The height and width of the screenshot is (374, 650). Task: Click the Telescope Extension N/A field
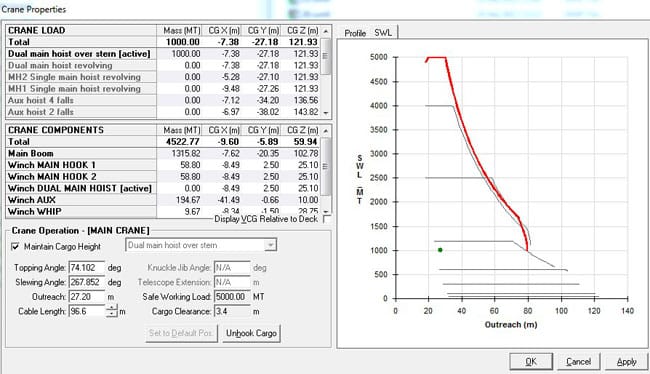(232, 282)
